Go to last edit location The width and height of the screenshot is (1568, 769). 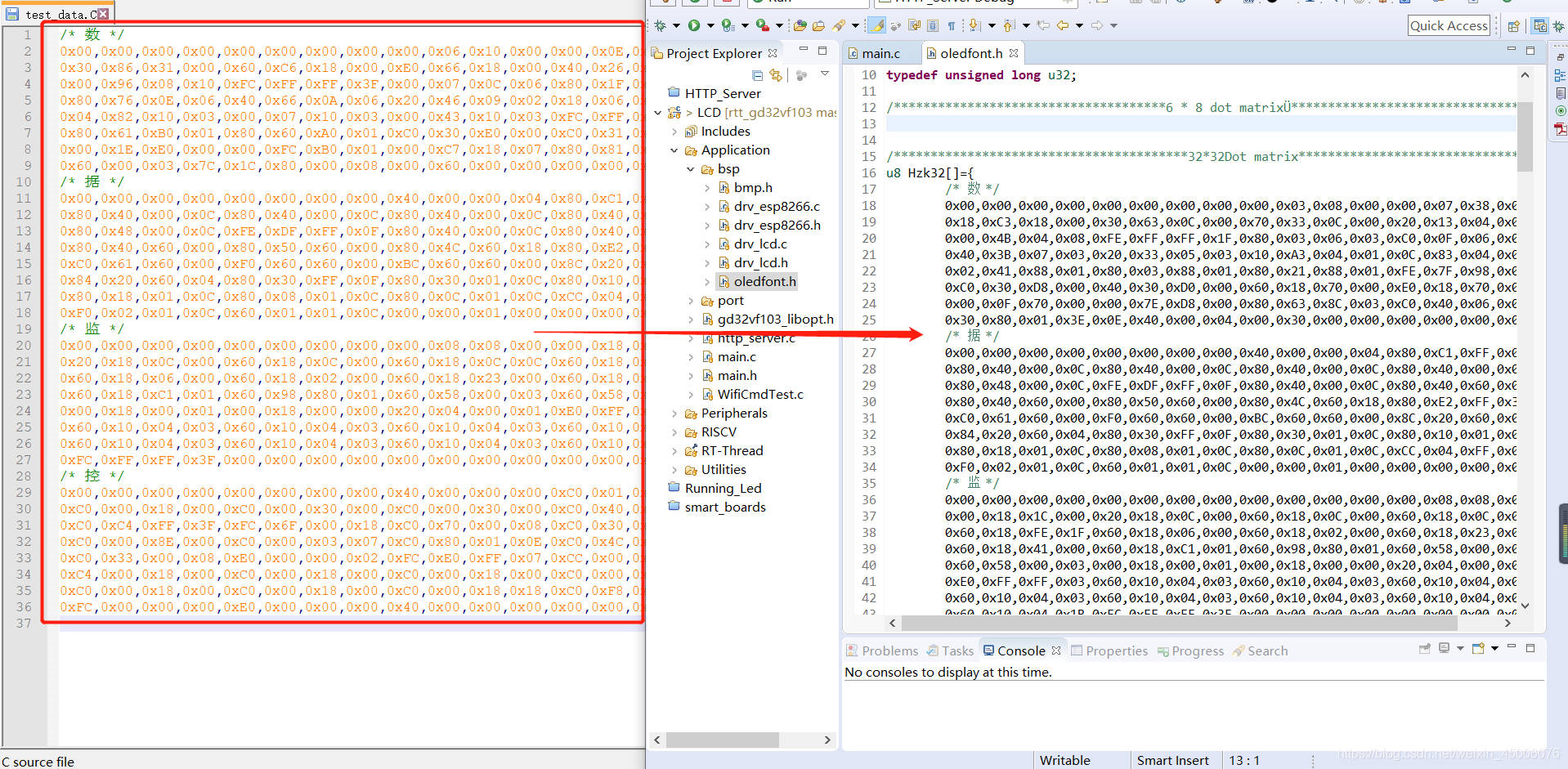click(x=1043, y=25)
